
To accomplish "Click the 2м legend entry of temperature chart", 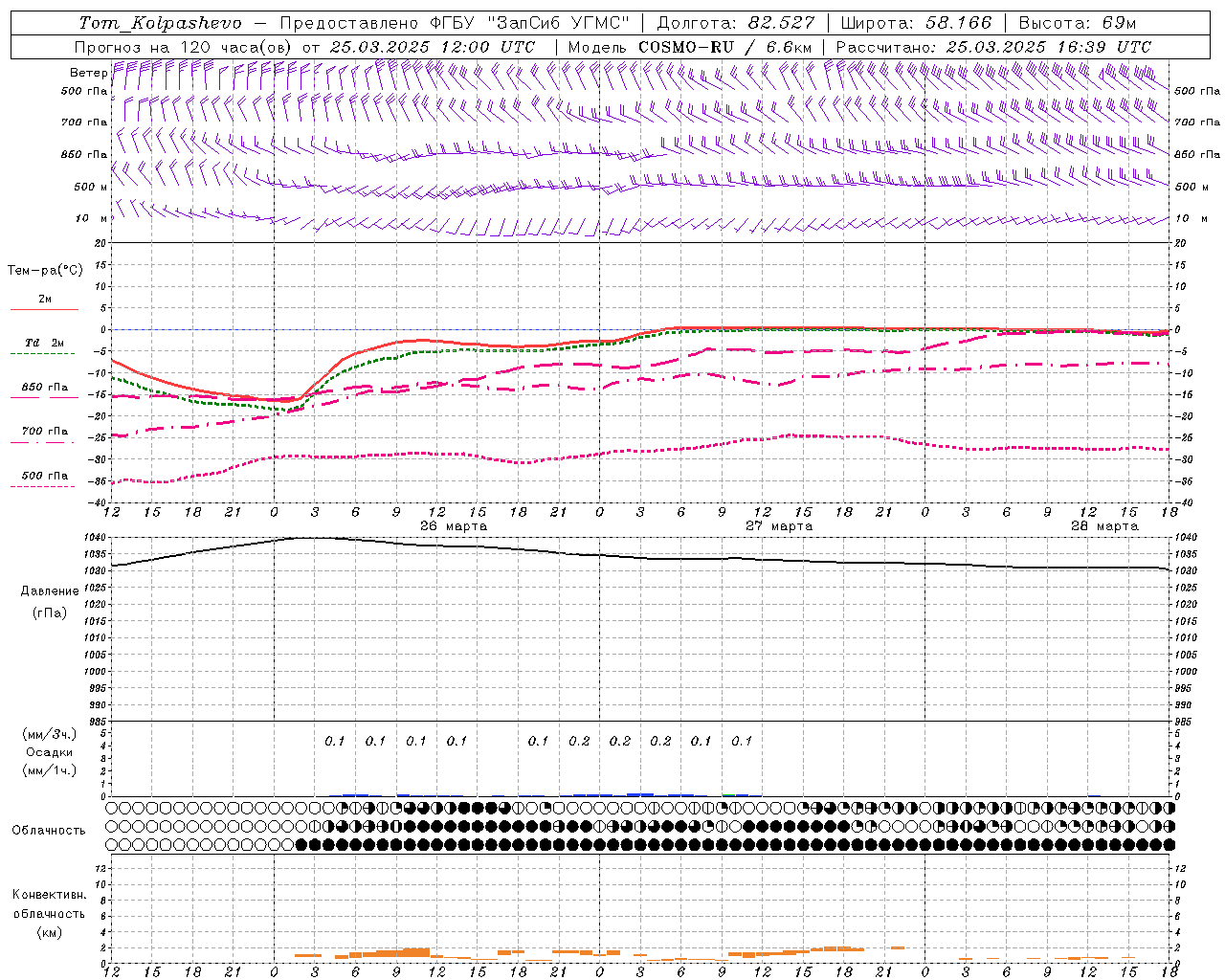I will click(x=45, y=300).
